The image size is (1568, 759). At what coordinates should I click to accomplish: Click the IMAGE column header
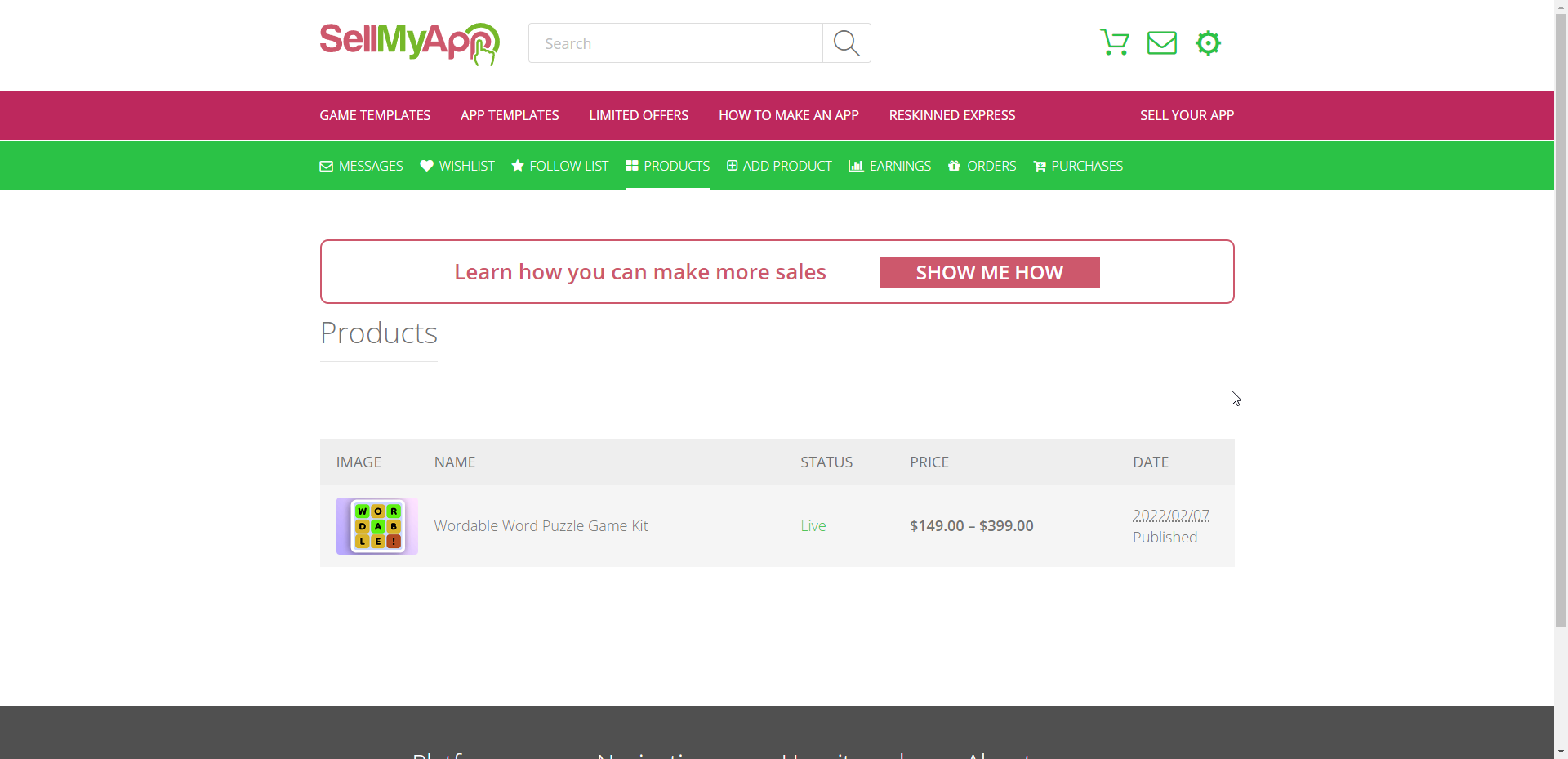359,462
